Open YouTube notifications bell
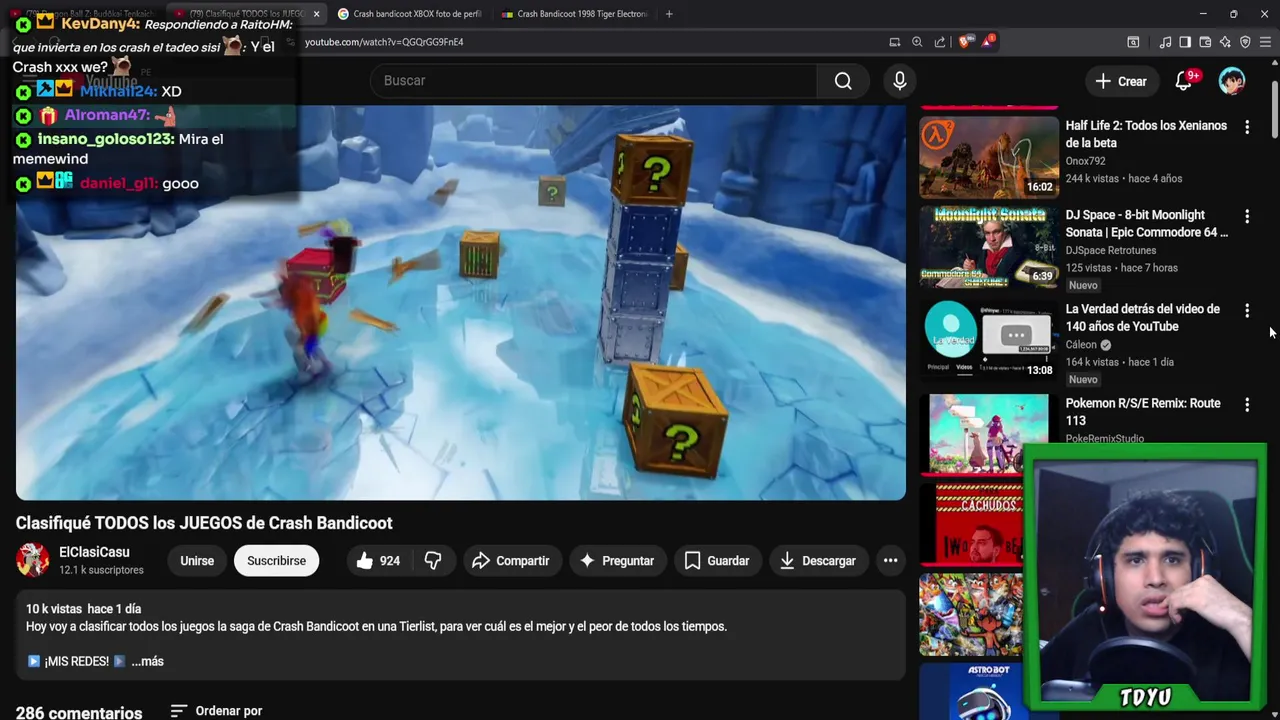The image size is (1280, 720). click(1184, 81)
